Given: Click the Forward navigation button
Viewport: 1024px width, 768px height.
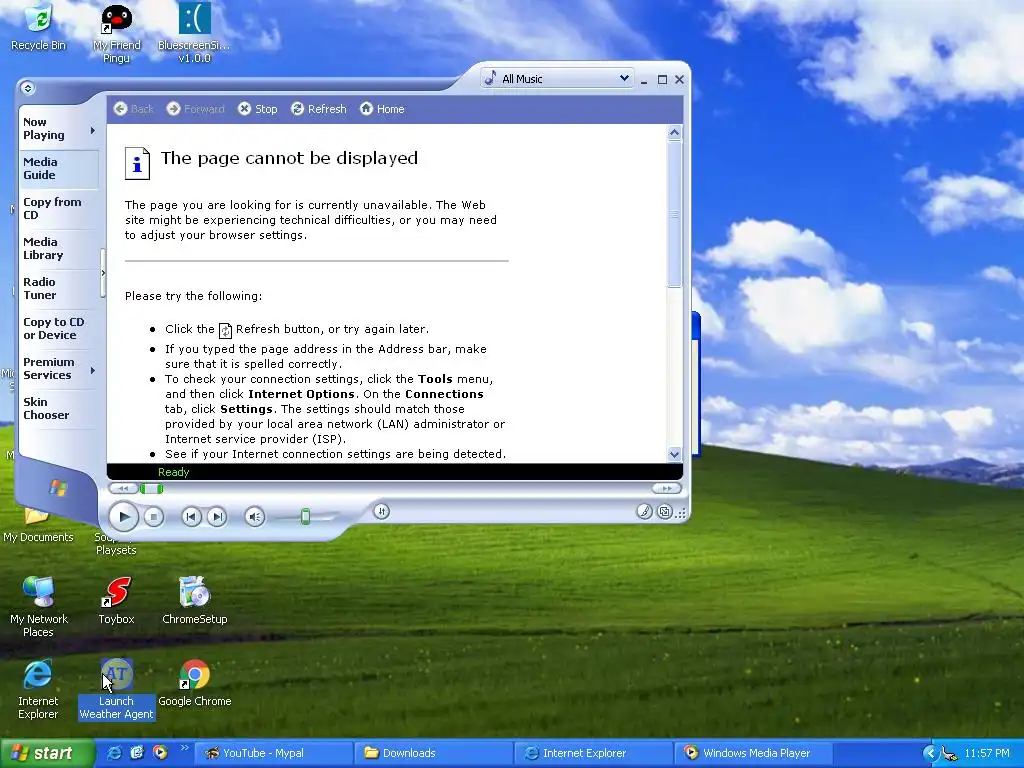Looking at the screenshot, I should coord(195,109).
